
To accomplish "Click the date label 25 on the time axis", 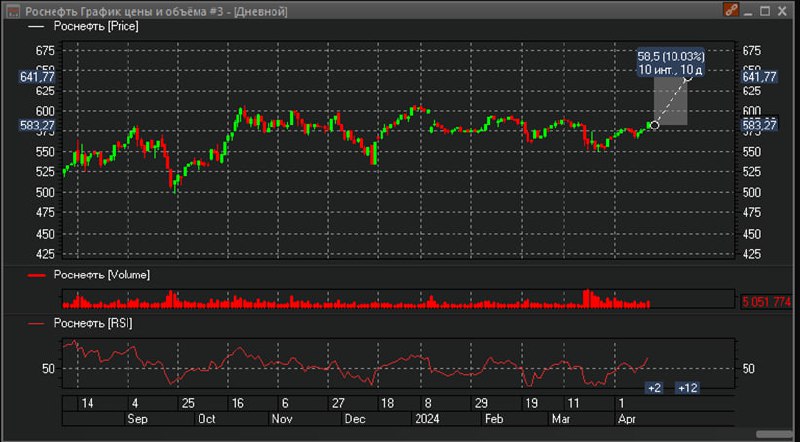I will [x=188, y=403].
